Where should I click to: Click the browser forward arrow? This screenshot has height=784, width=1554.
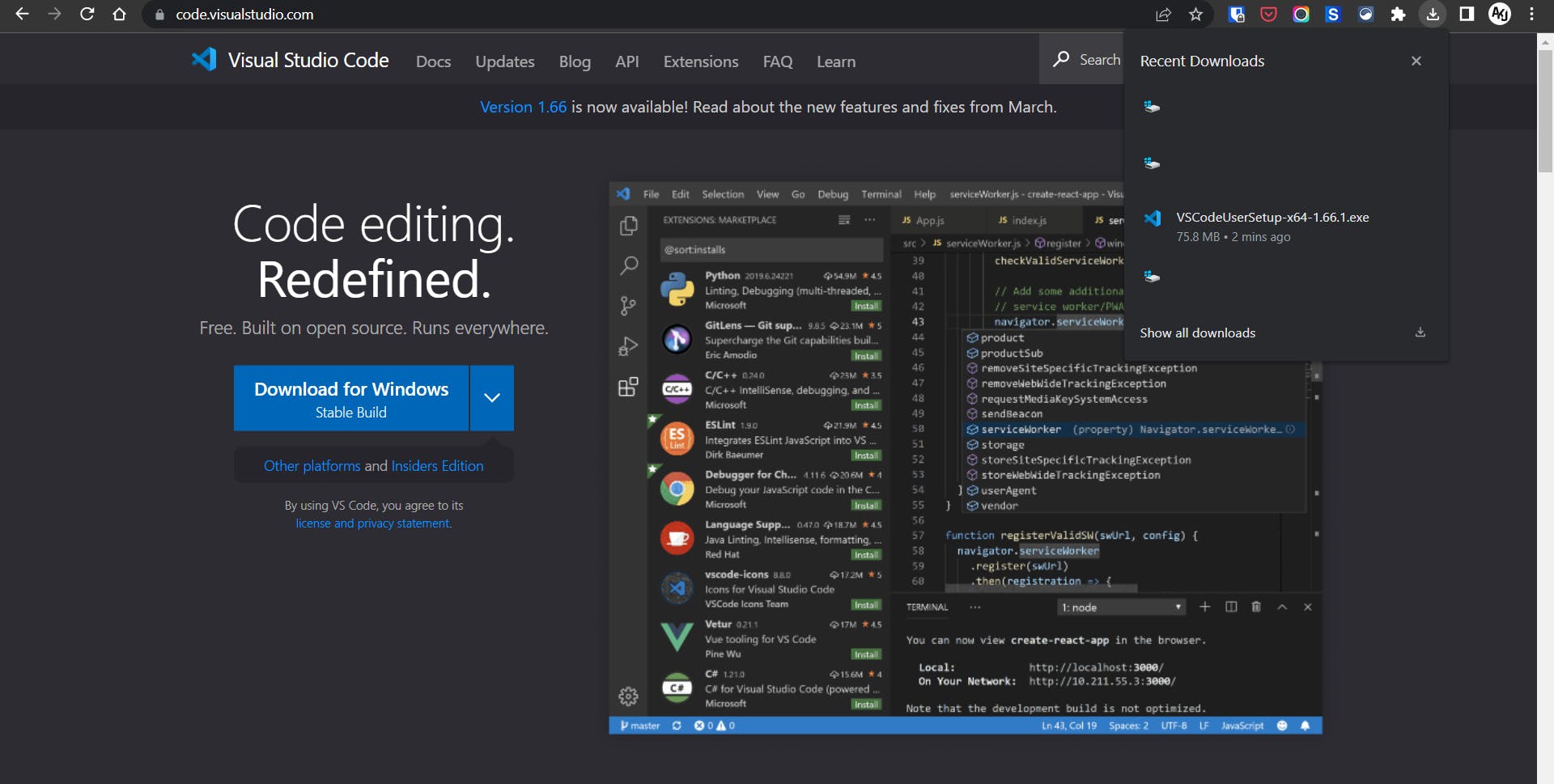coord(54,14)
